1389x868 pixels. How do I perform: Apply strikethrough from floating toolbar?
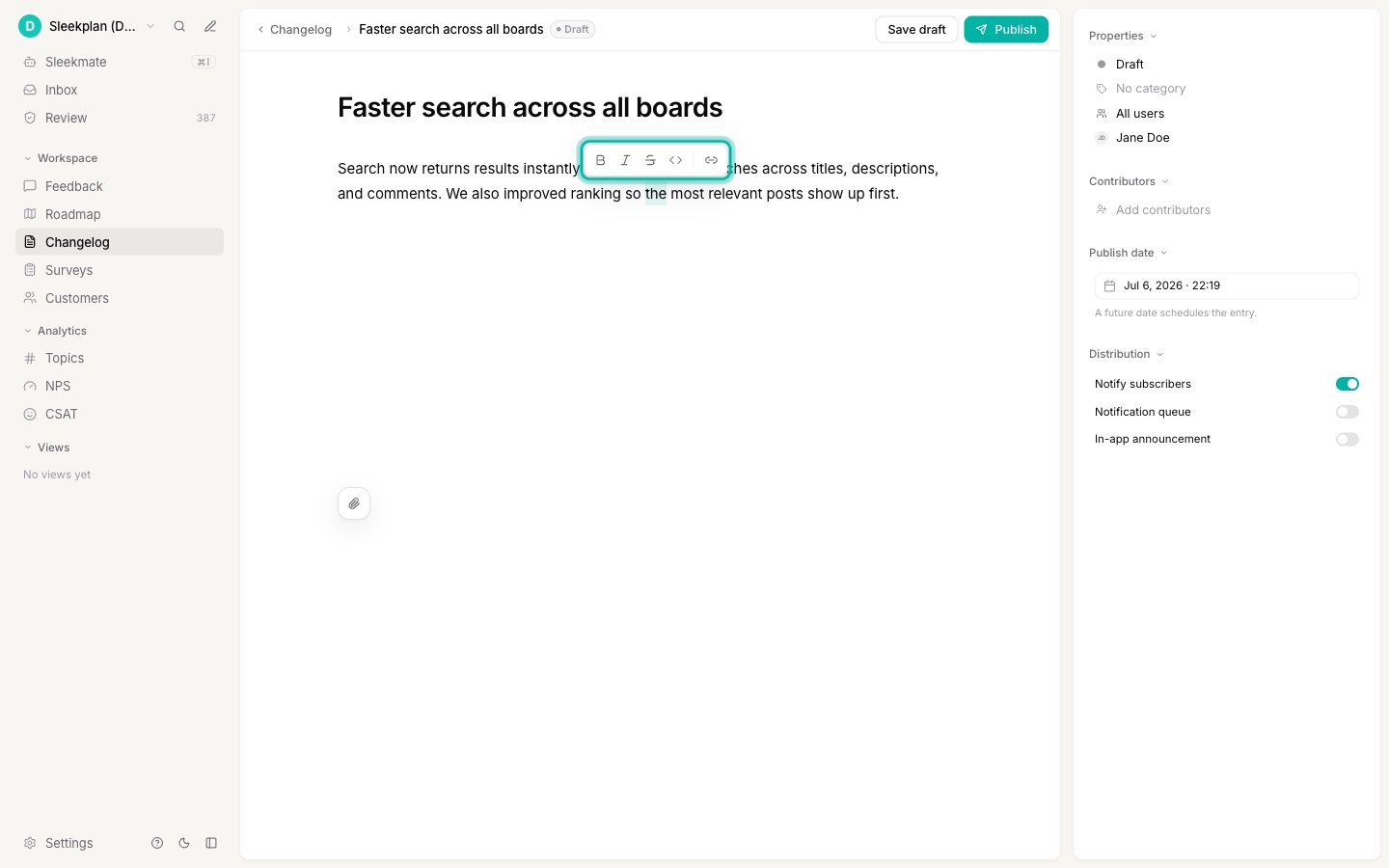(x=650, y=160)
